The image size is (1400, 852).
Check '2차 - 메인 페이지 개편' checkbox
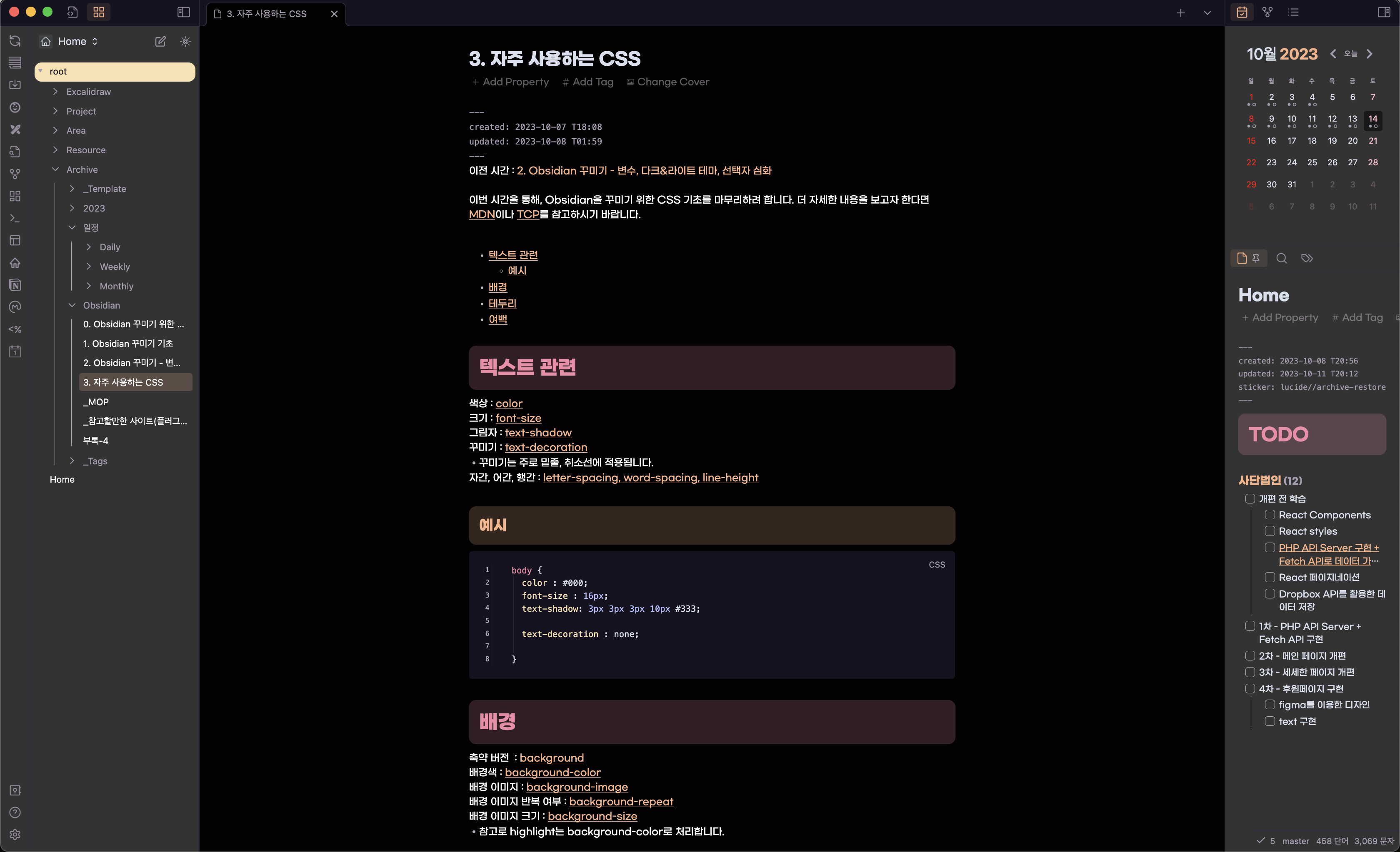pyautogui.click(x=1250, y=655)
